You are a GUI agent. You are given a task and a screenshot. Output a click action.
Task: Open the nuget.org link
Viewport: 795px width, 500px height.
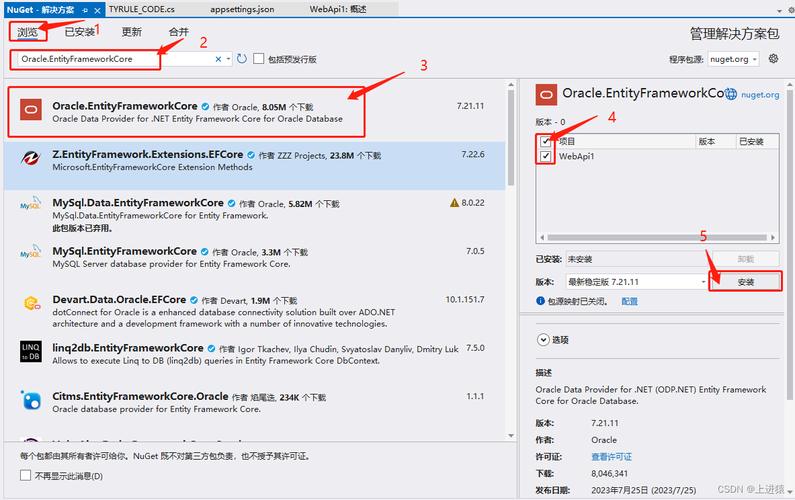[760, 94]
